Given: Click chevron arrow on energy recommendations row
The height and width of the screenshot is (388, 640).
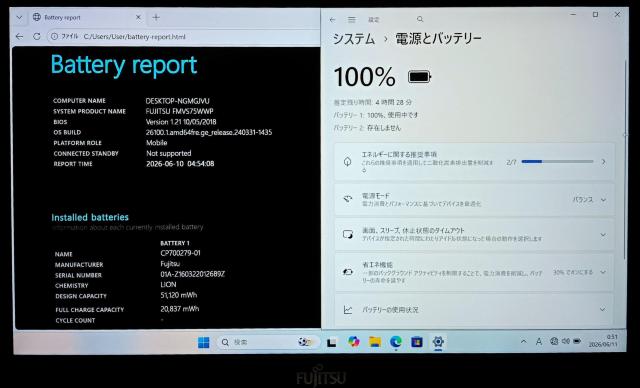Looking at the screenshot, I should click(603, 162).
